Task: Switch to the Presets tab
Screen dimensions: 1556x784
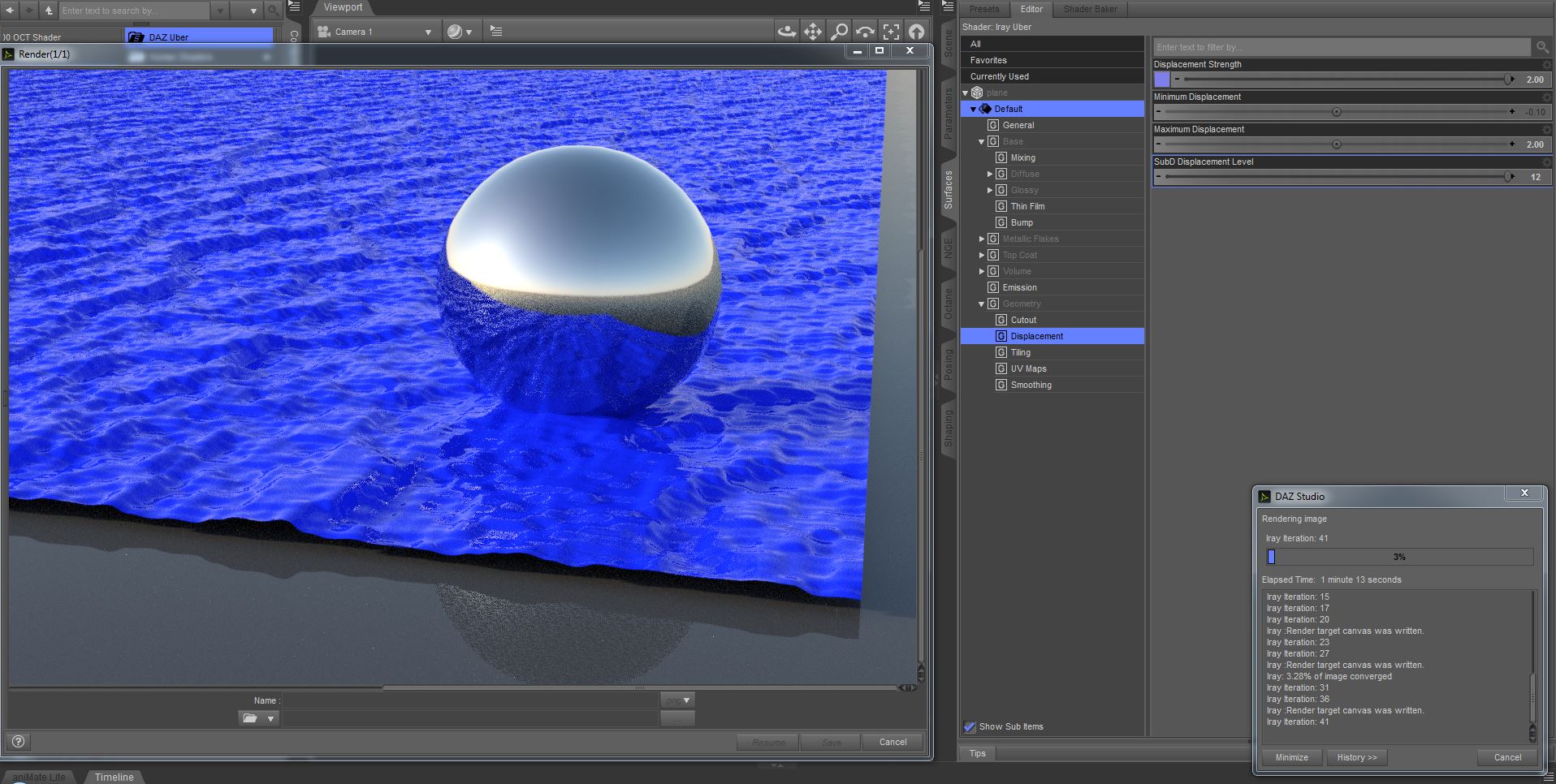Action: point(984,9)
